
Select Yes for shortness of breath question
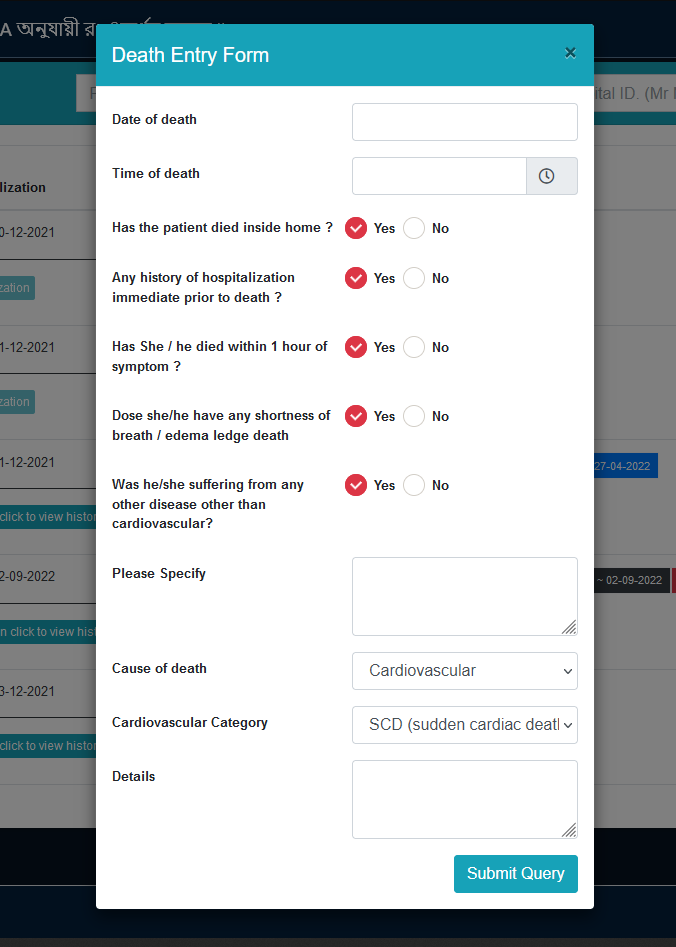[356, 416]
